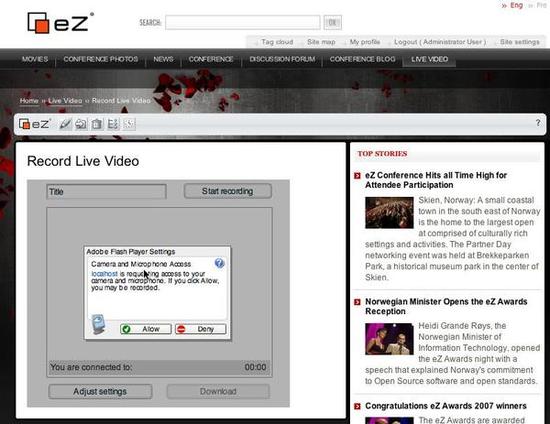Viewport: 550px width, 424px height.
Task: Click the move icon in eZ toolbar
Action: point(81,124)
